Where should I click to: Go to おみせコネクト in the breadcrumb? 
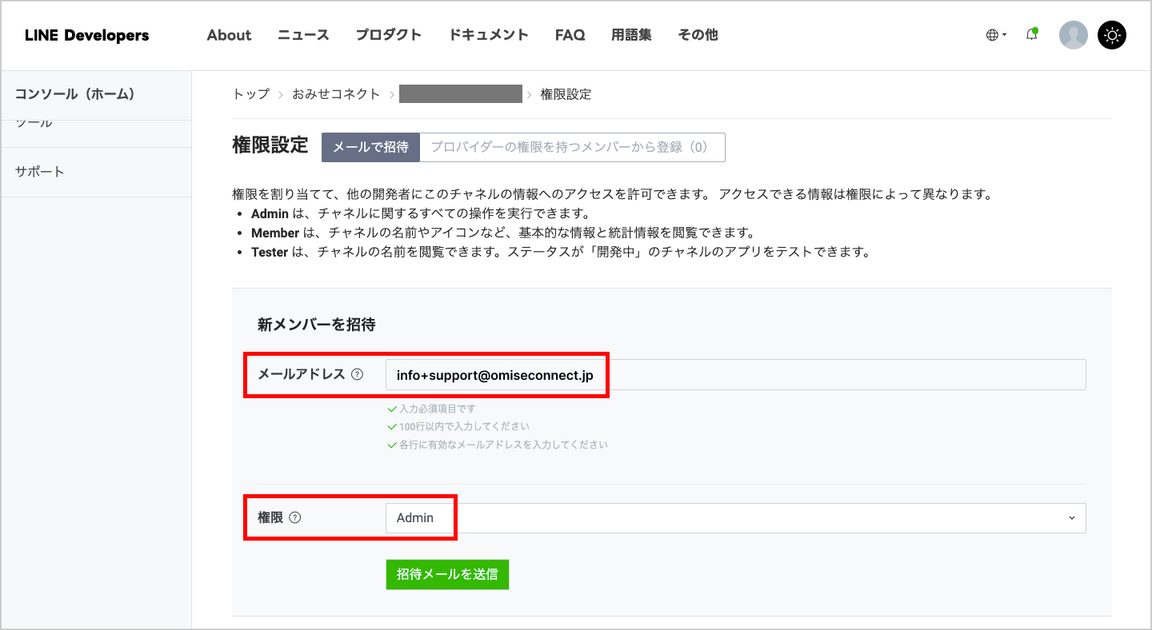[x=336, y=94]
